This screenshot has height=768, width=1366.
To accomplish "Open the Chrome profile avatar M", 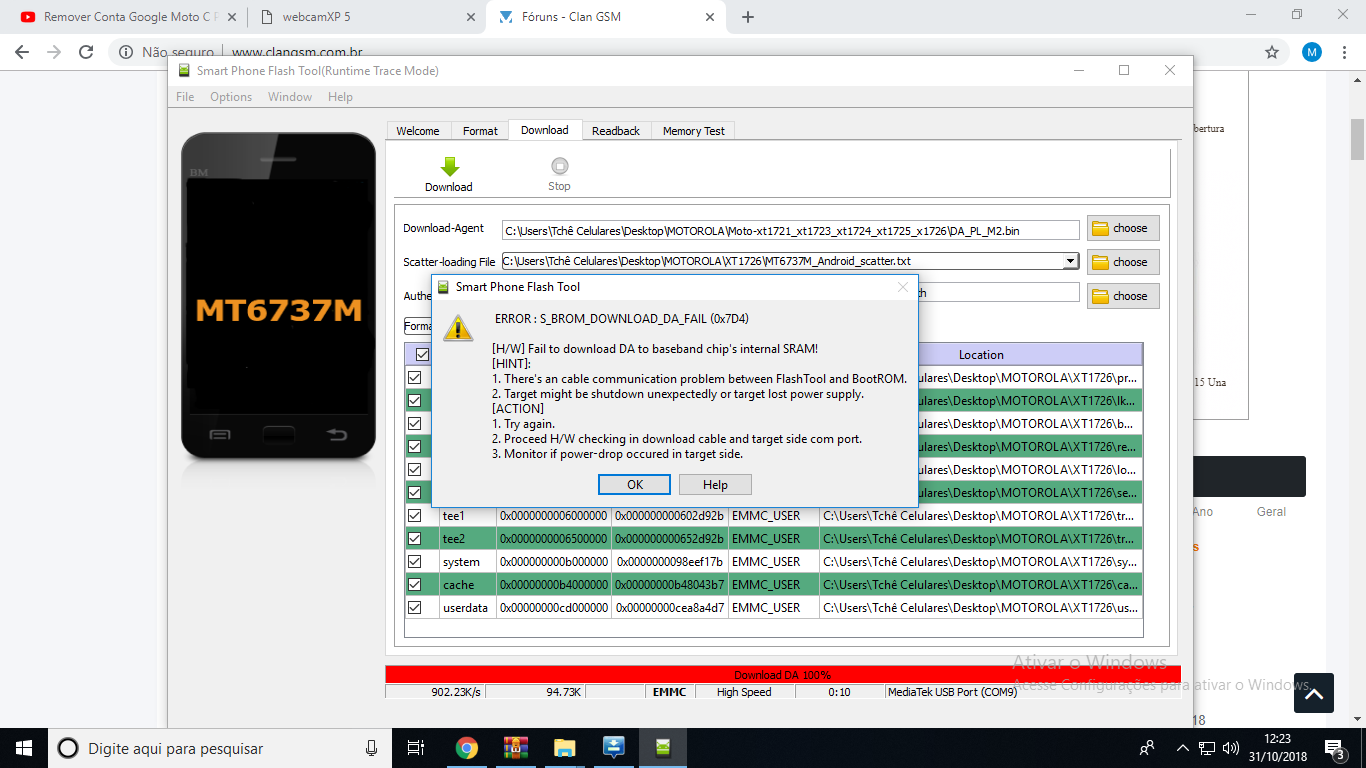I will (x=1312, y=52).
